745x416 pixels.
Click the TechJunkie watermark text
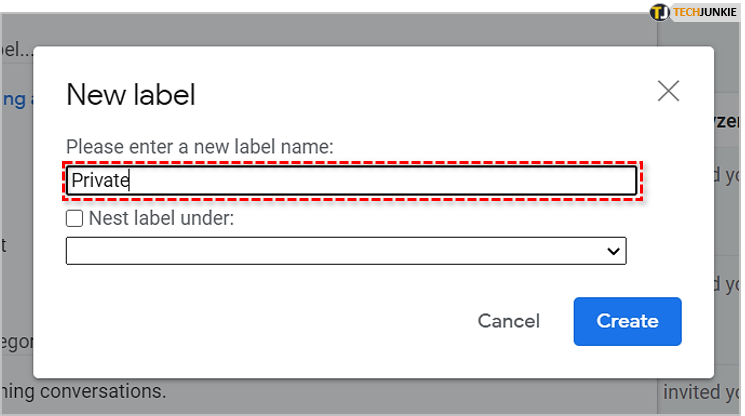click(x=706, y=12)
